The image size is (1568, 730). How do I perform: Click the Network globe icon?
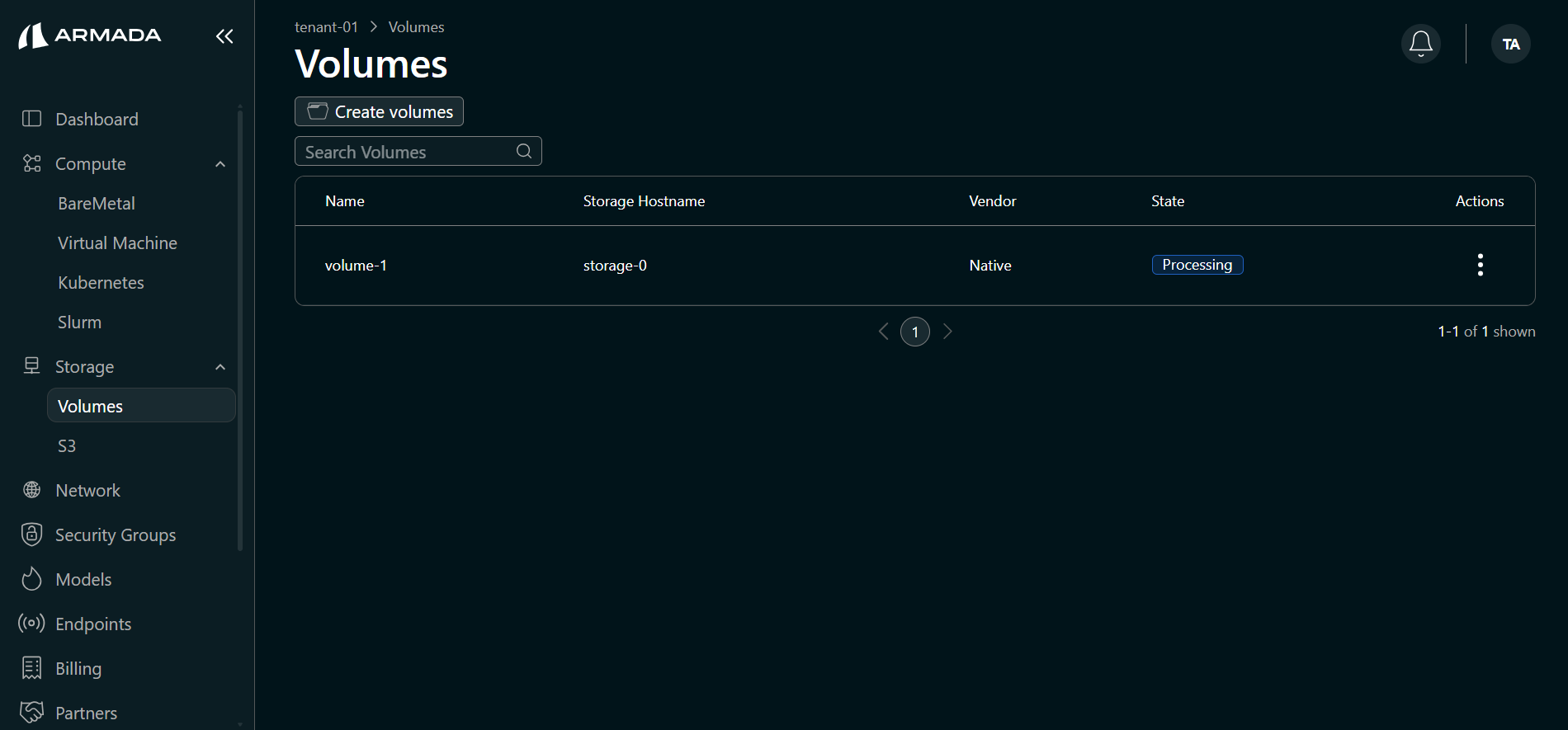[31, 490]
